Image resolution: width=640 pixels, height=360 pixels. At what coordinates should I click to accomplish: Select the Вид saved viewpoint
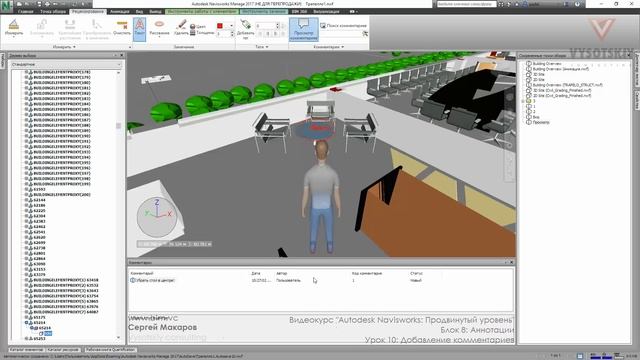(x=536, y=117)
